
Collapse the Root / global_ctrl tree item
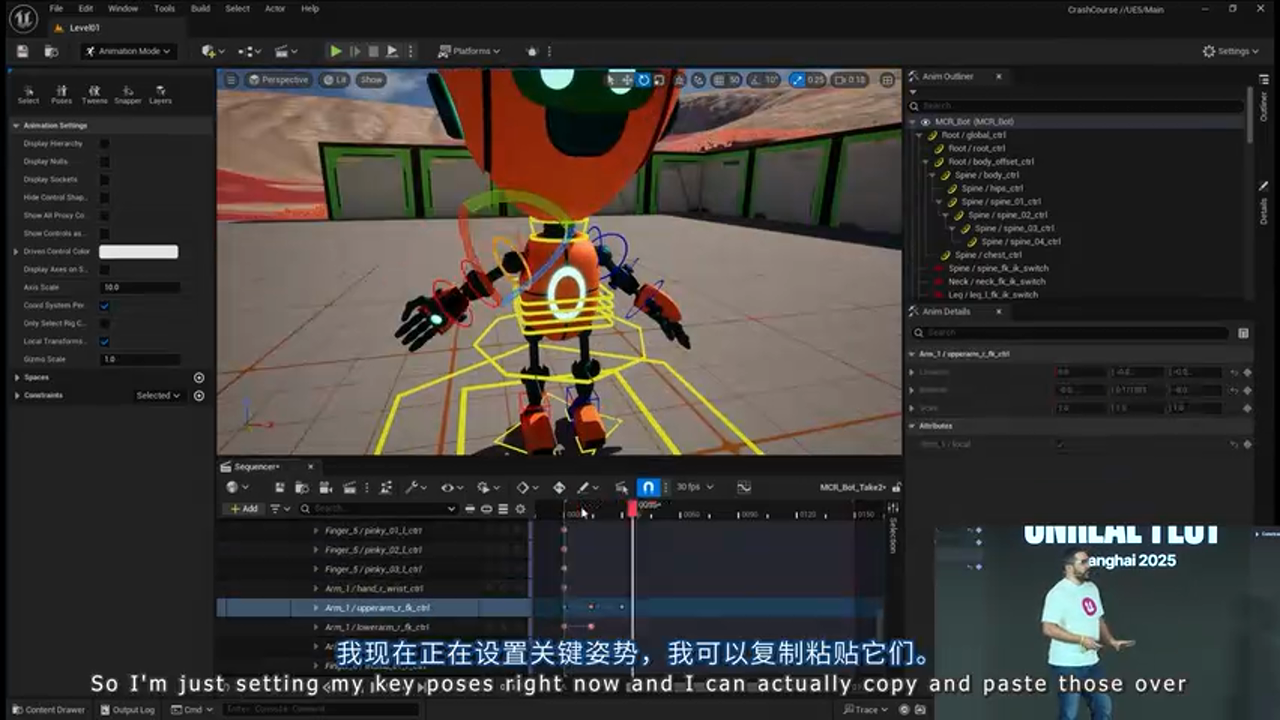pyautogui.click(x=917, y=134)
